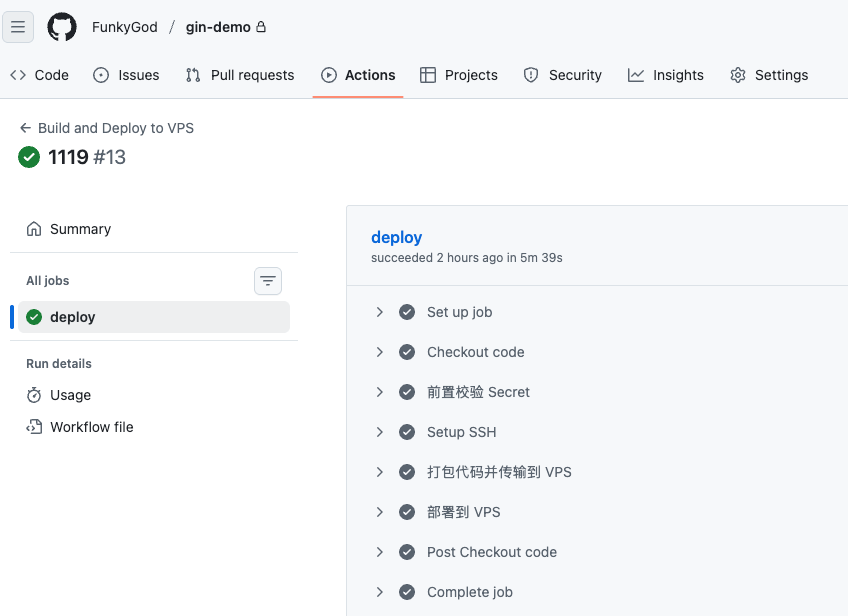Click the green success check beside 1119

29,157
